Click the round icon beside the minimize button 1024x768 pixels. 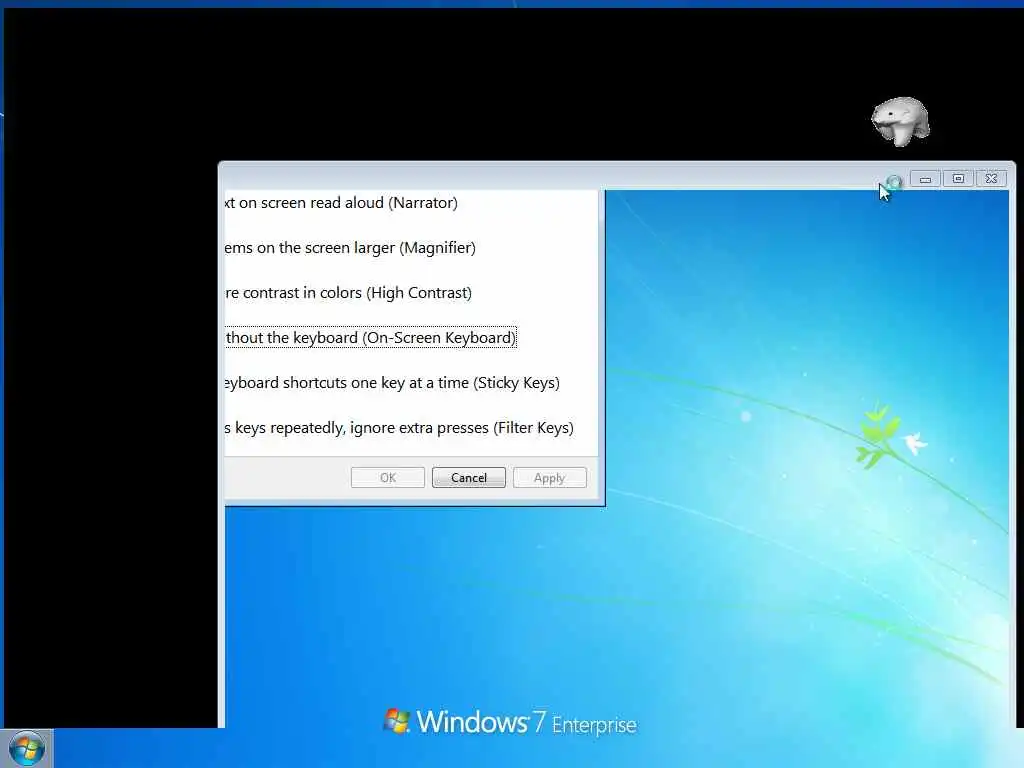click(894, 181)
